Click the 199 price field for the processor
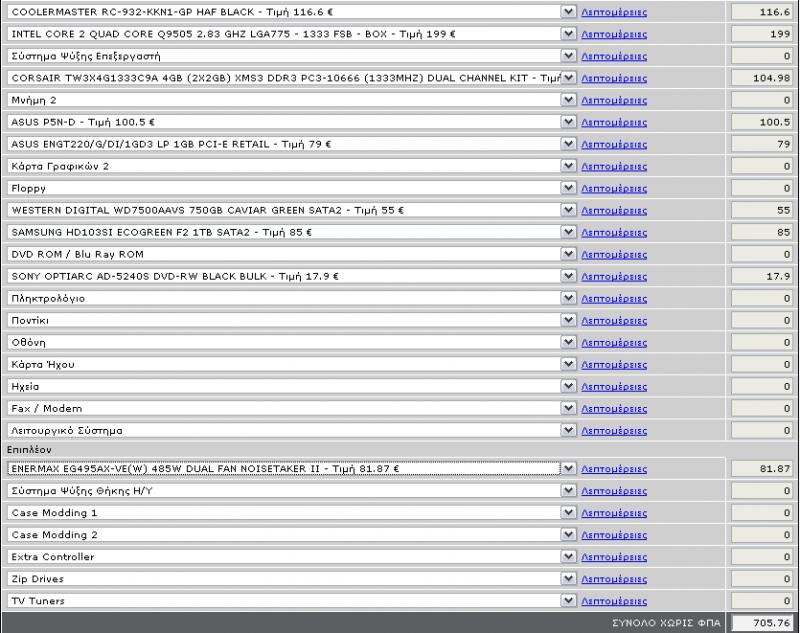 [x=761, y=34]
